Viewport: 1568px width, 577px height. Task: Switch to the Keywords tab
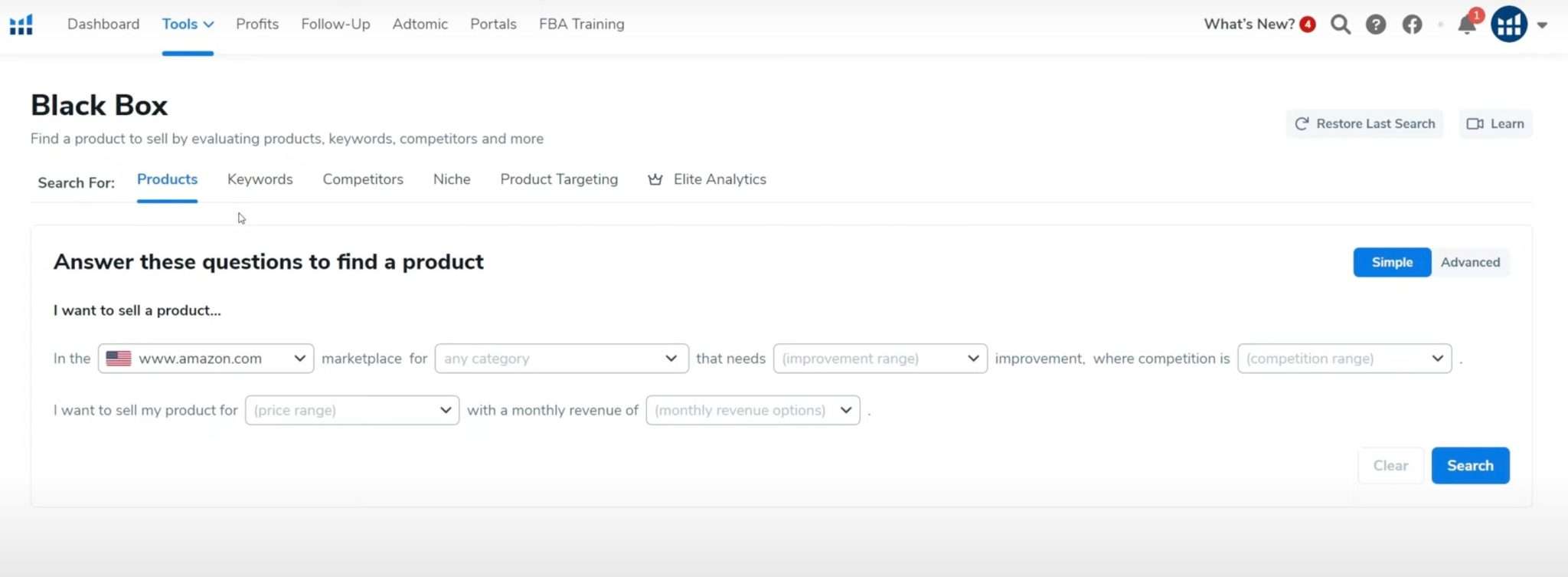click(260, 179)
